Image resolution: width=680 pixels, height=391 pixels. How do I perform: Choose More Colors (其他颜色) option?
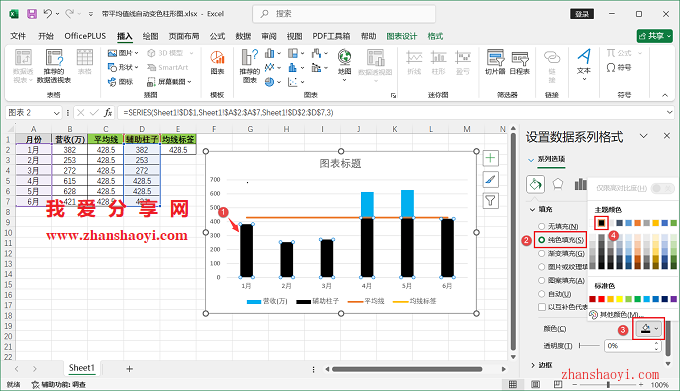[618, 314]
